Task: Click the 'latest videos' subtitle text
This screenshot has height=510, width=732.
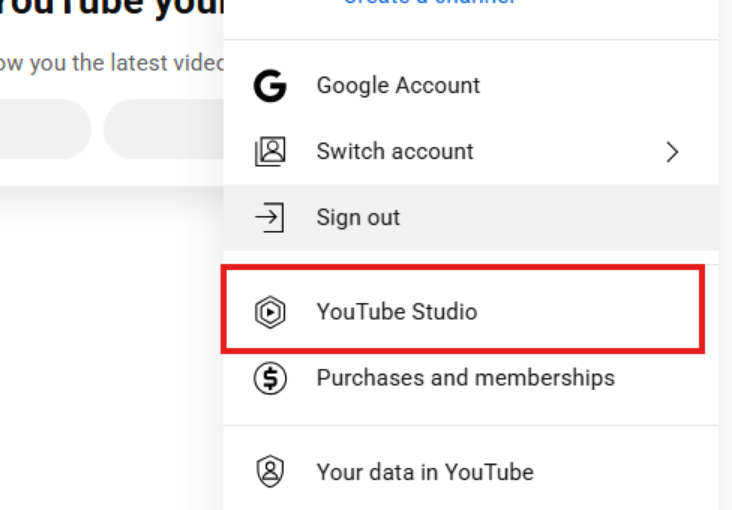Action: point(110,64)
